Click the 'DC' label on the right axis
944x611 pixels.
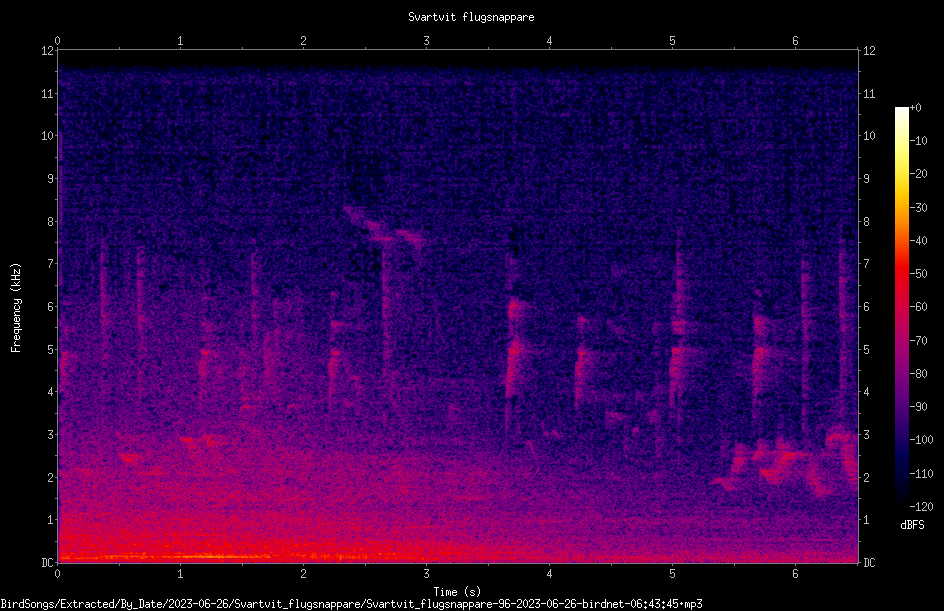[869, 563]
